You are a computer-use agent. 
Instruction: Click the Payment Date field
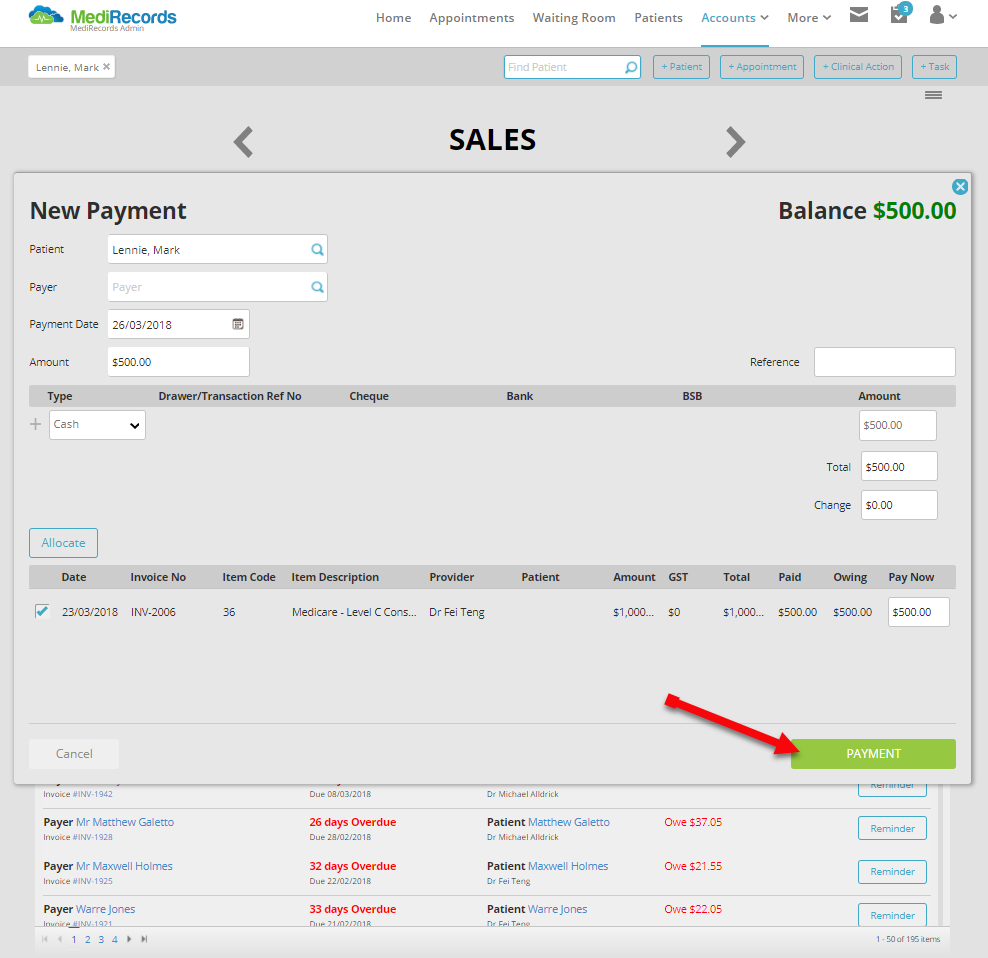tap(178, 324)
